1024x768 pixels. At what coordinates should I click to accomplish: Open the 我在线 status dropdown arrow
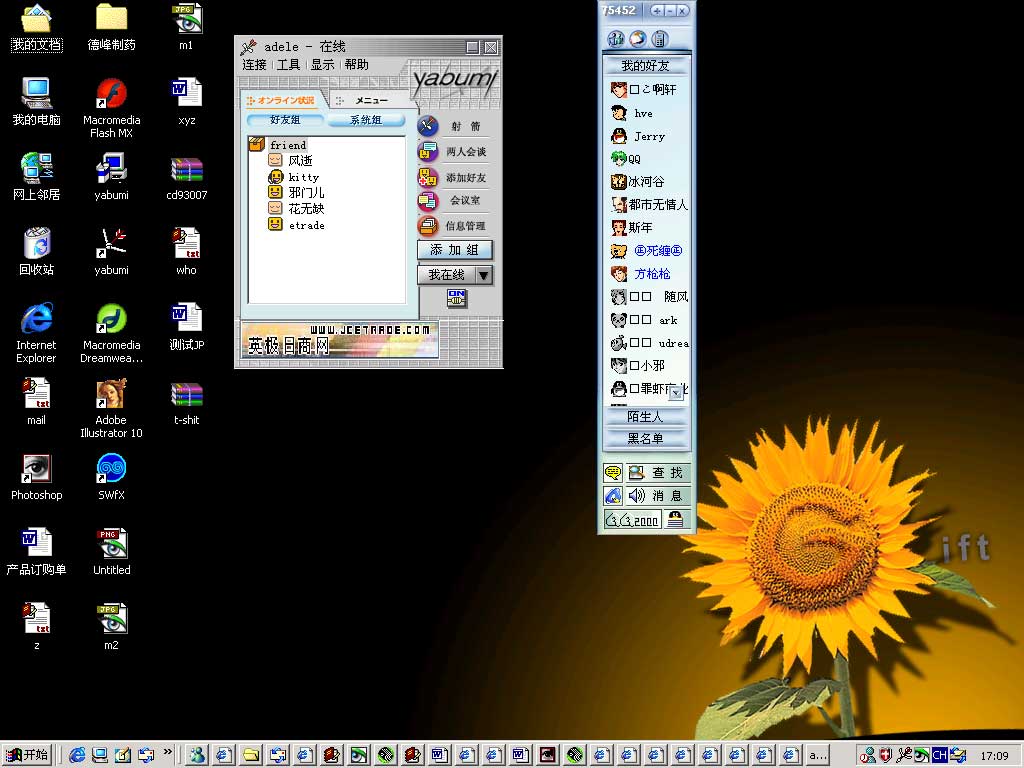[483, 275]
